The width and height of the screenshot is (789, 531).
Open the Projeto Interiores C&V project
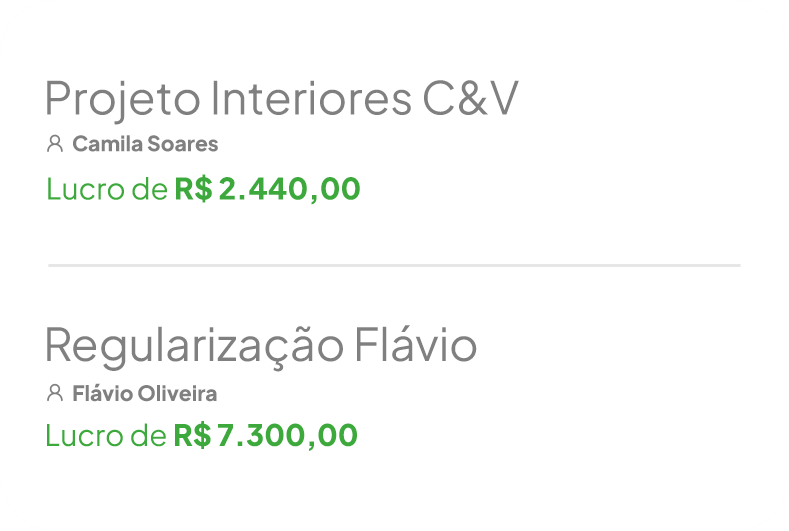(281, 99)
